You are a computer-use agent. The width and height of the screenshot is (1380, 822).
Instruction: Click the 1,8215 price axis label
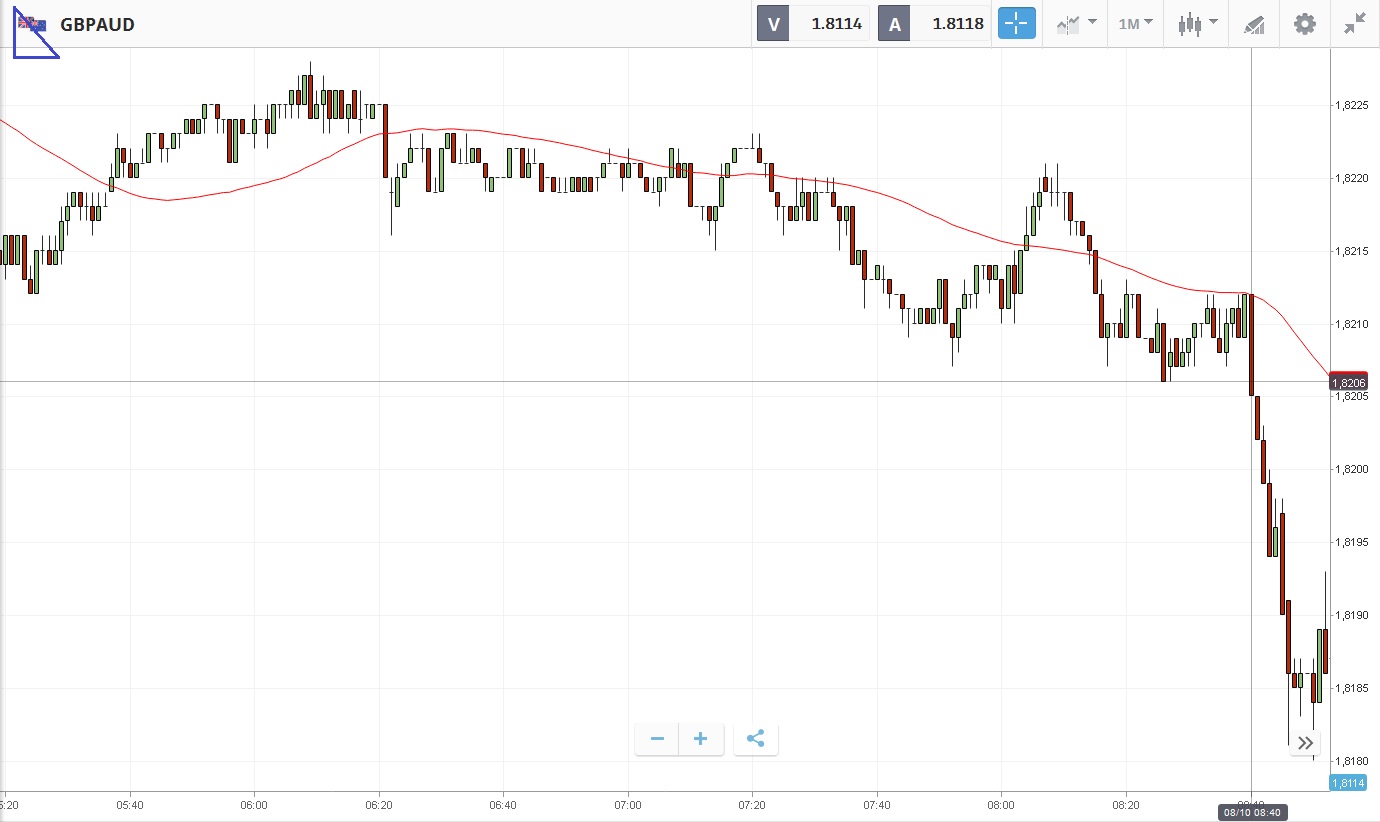(1354, 251)
